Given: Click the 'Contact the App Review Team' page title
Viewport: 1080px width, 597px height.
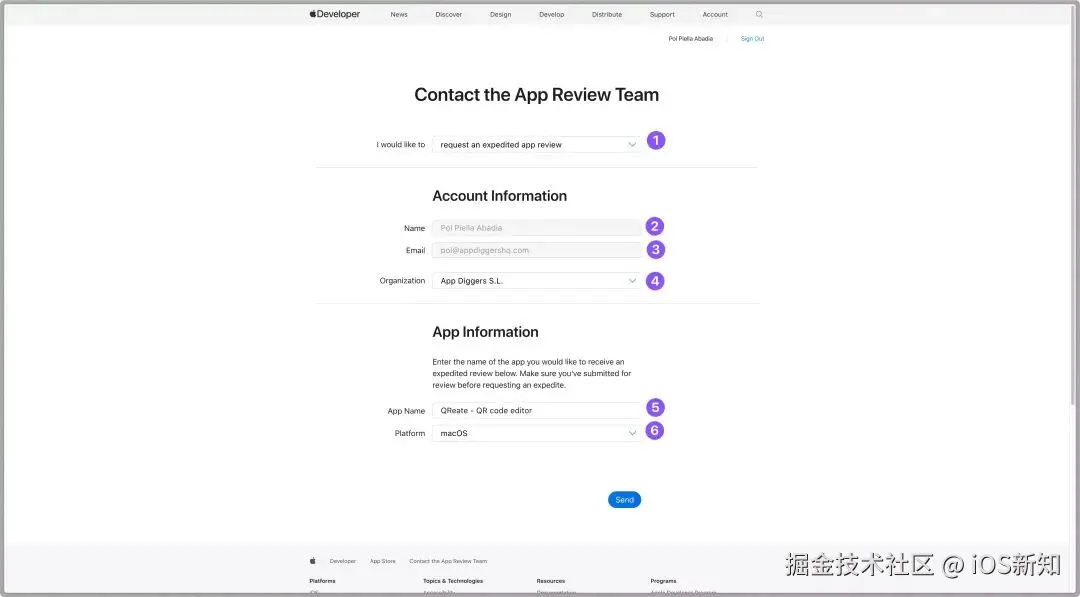Looking at the screenshot, I should coord(537,95).
